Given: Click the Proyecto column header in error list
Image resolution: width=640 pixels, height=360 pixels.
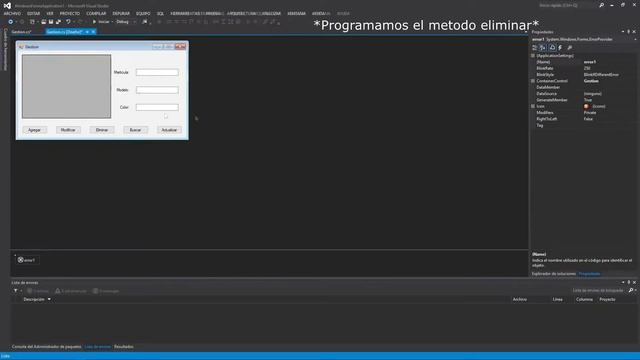Looking at the screenshot, I should click(607, 299).
